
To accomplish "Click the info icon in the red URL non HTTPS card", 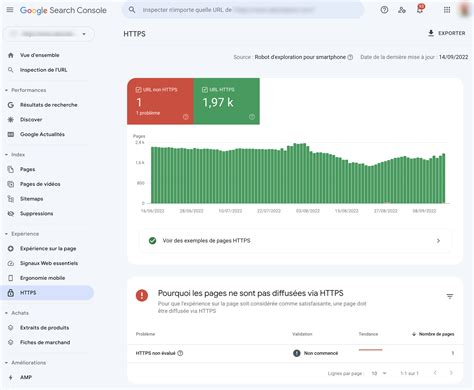I will [x=186, y=117].
